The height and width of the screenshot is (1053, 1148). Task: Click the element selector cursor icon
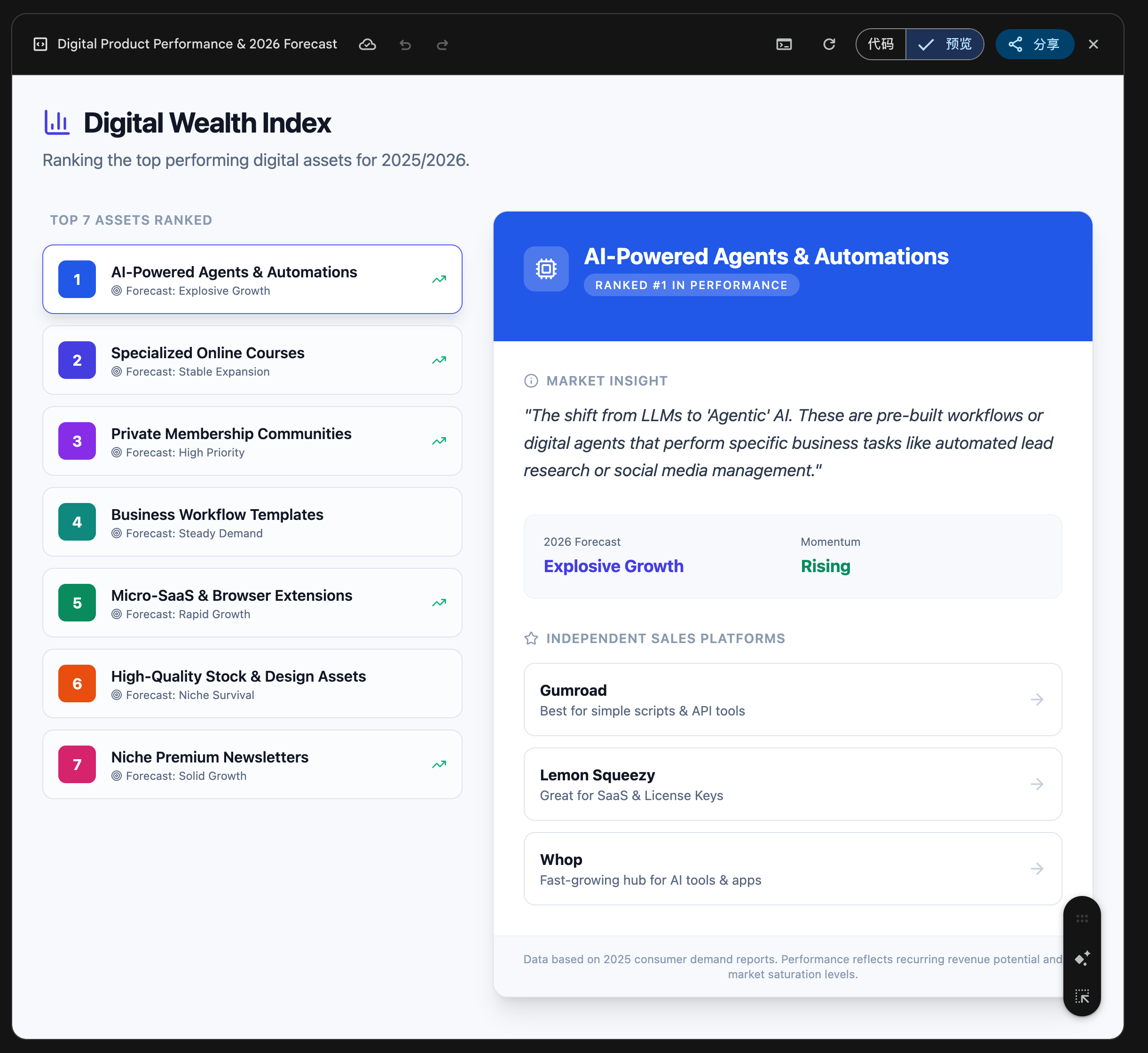[x=1082, y=996]
